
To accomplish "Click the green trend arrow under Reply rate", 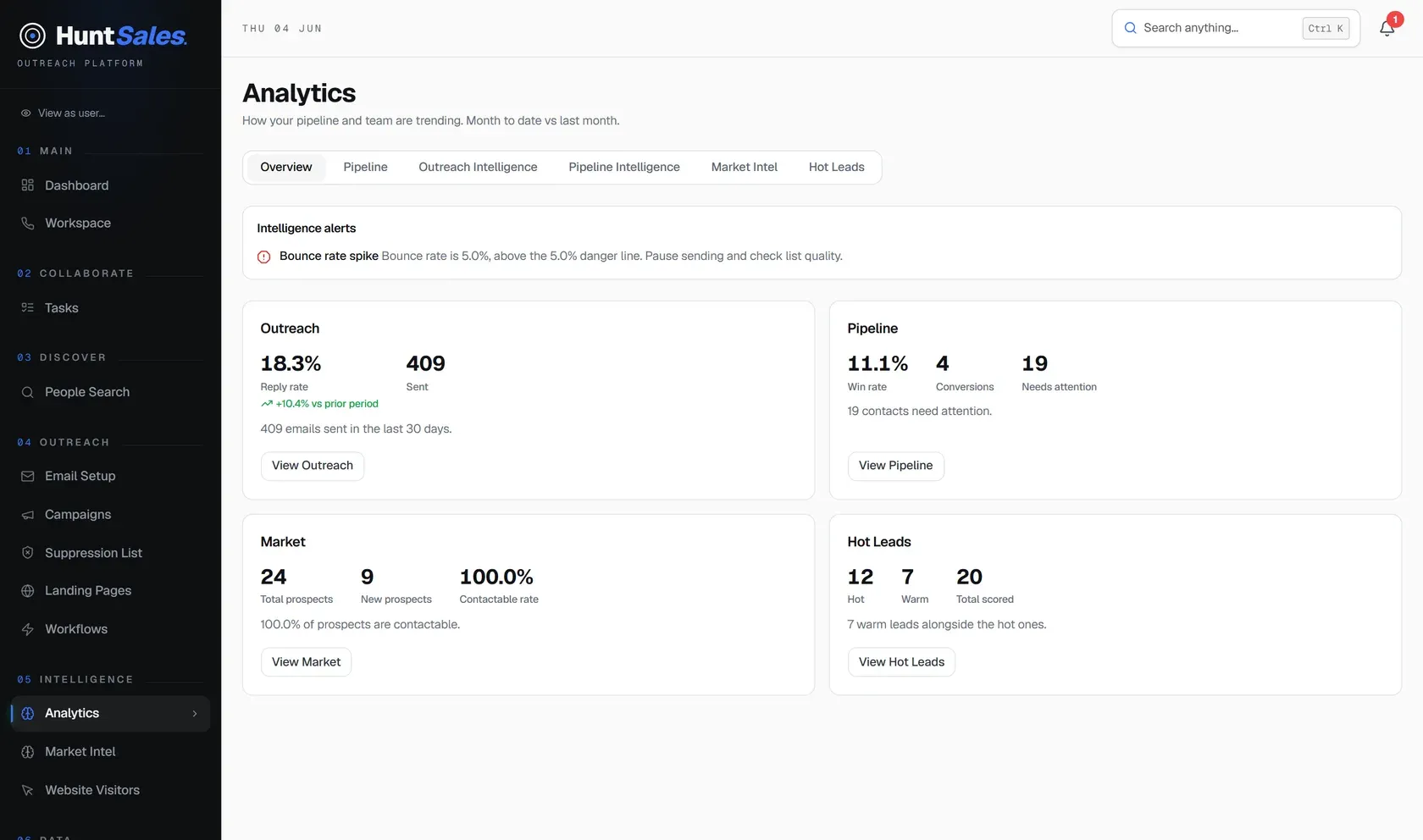I will (267, 404).
